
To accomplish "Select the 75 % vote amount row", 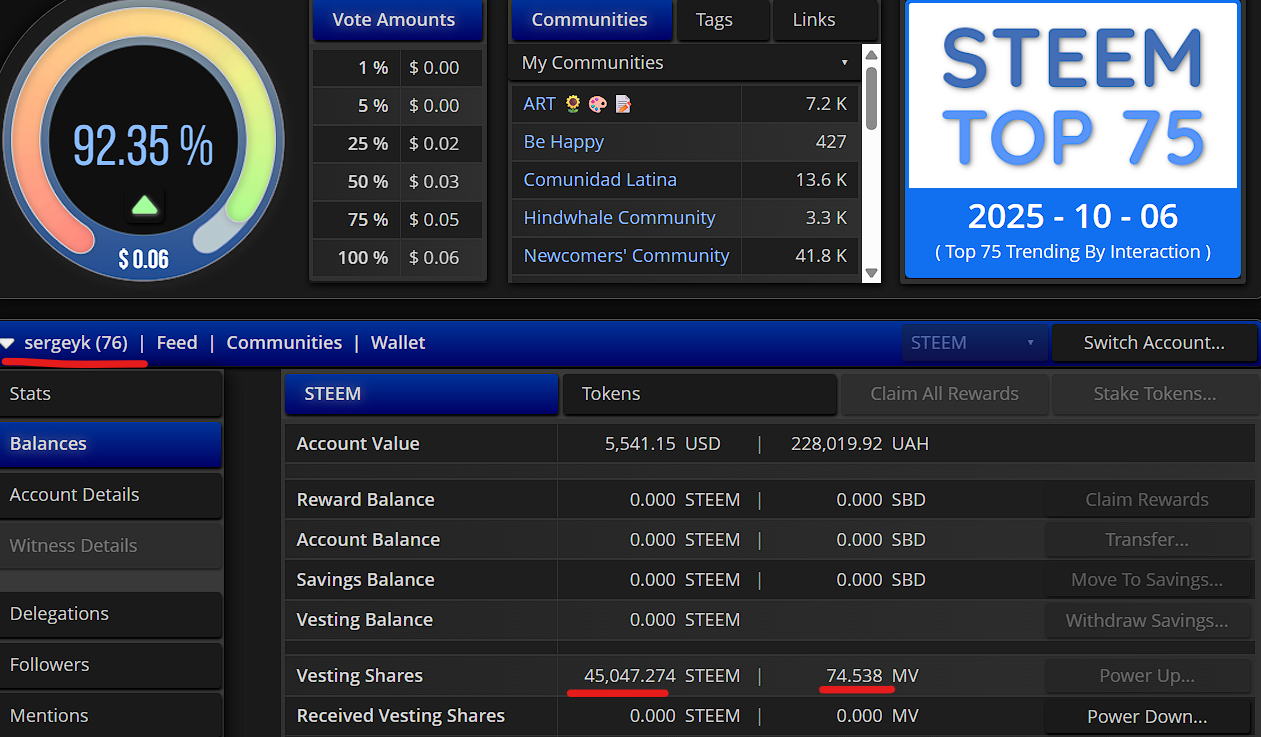I will pyautogui.click(x=397, y=220).
